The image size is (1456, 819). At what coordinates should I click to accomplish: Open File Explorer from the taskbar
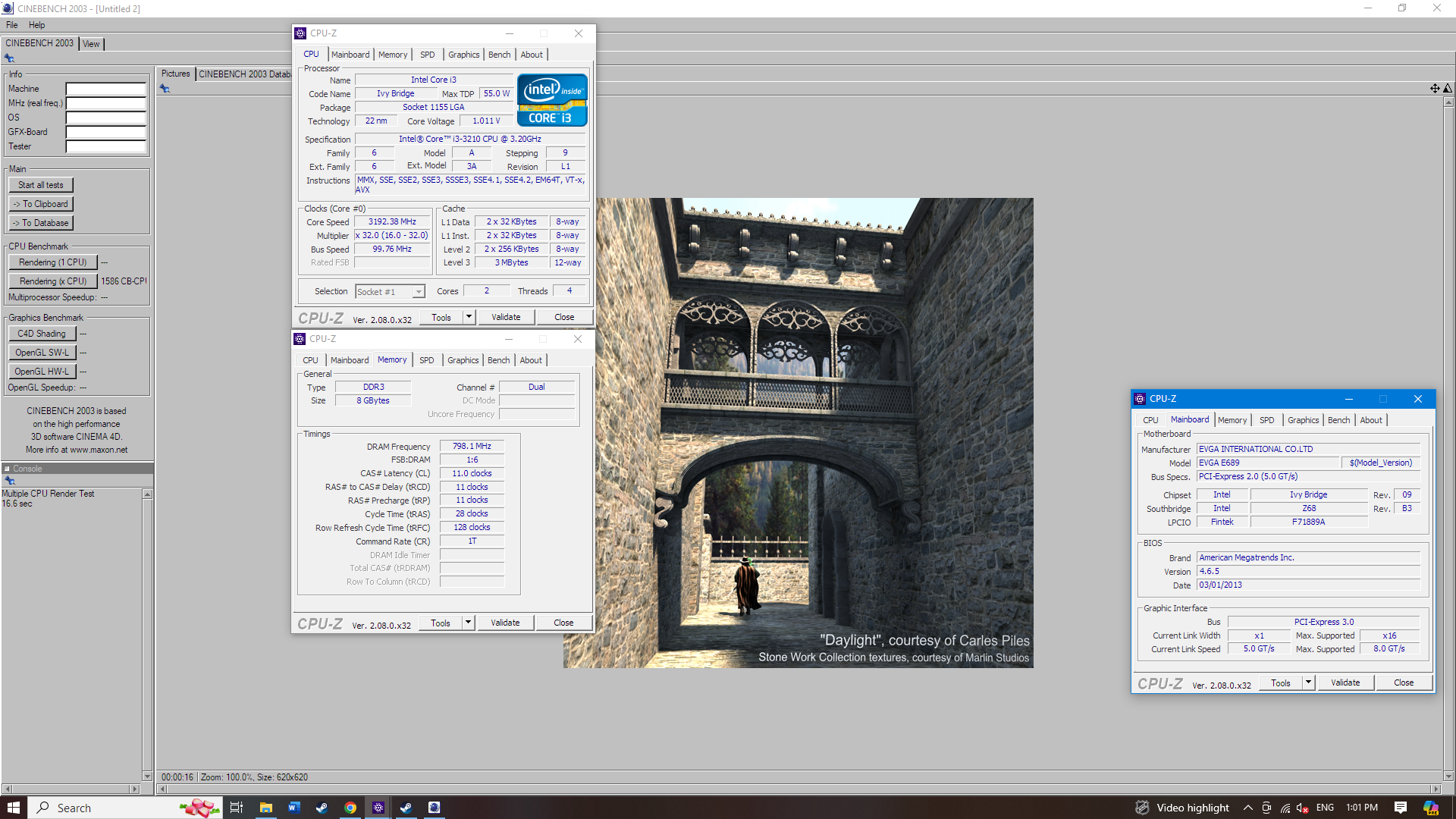(265, 808)
